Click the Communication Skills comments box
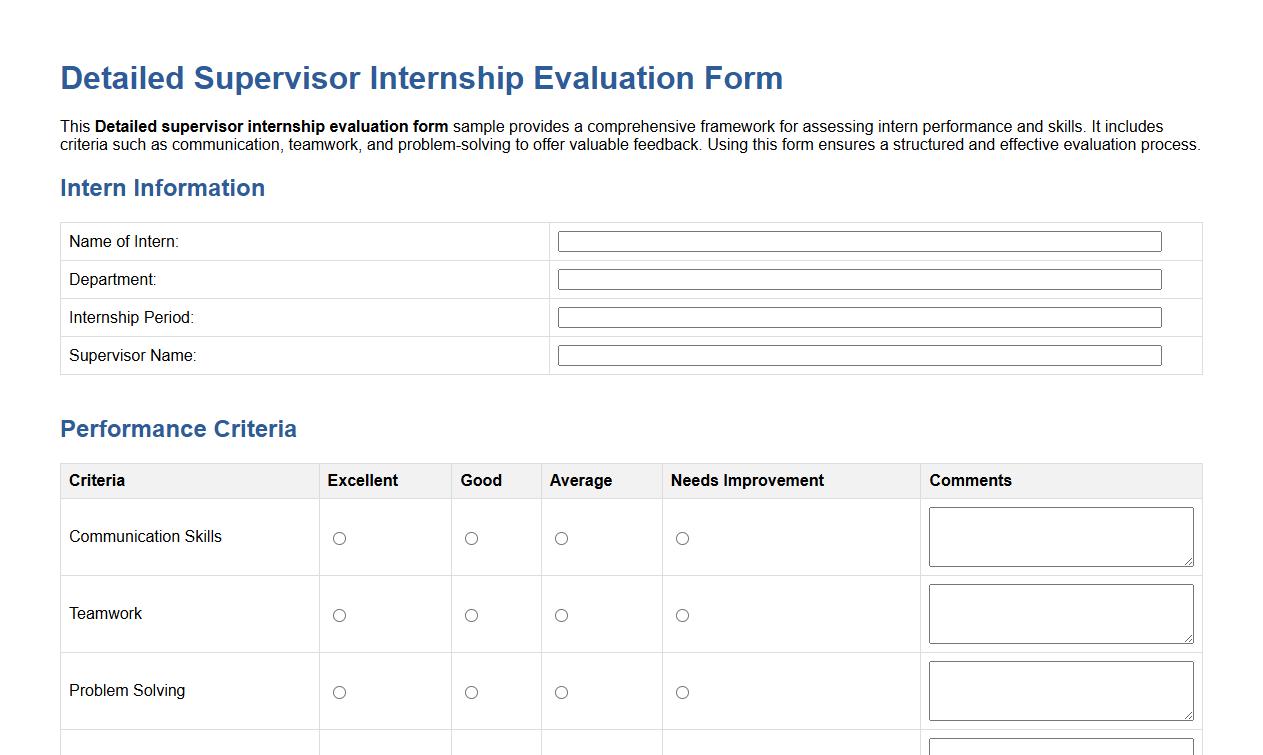Screen dimensions: 1263x755 (x=1060, y=536)
